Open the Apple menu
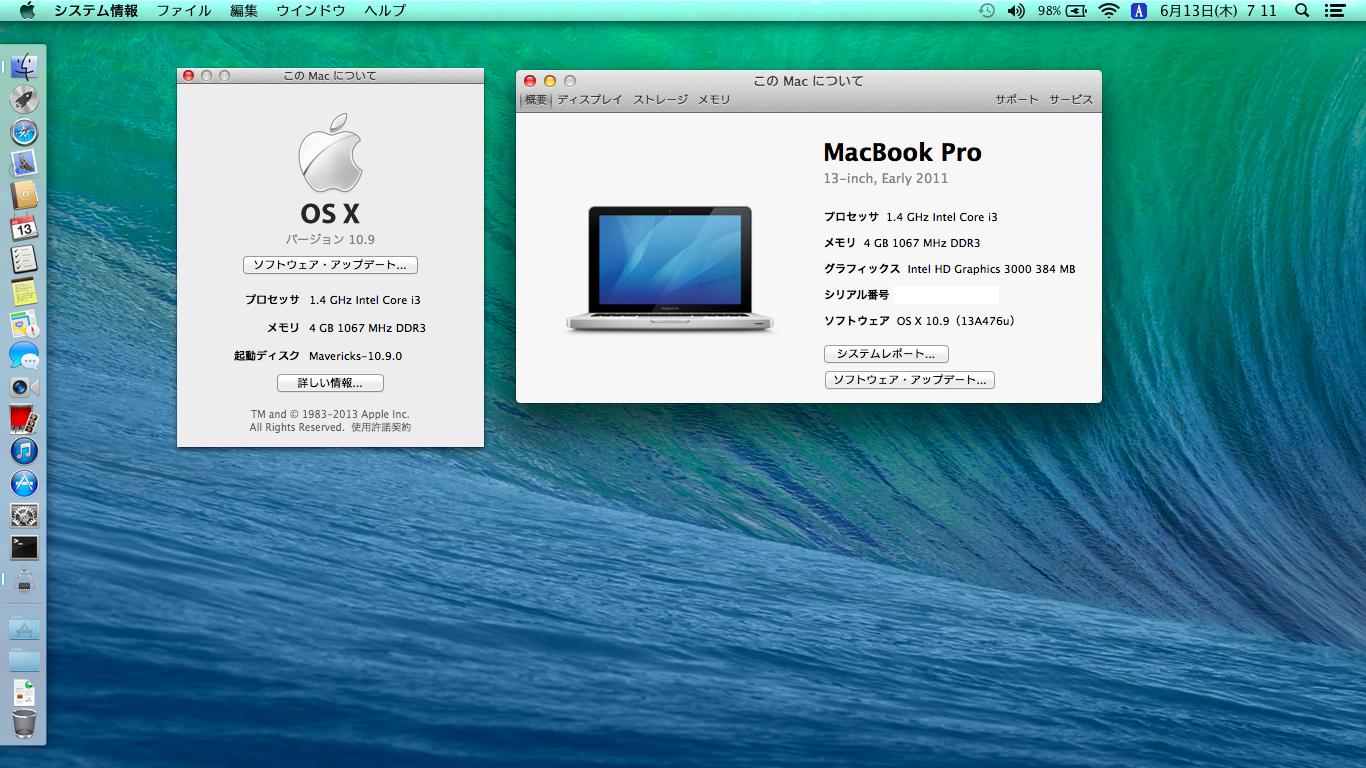The height and width of the screenshot is (768, 1366). tap(27, 10)
